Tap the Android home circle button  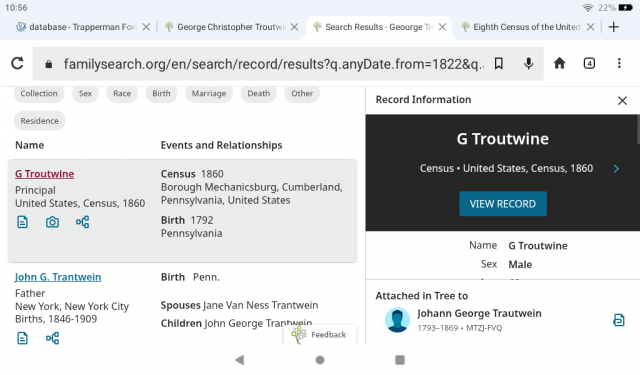tap(320, 359)
